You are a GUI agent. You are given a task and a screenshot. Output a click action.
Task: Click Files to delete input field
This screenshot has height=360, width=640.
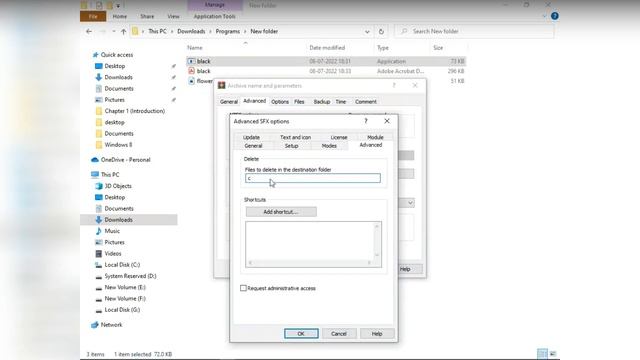(313, 178)
